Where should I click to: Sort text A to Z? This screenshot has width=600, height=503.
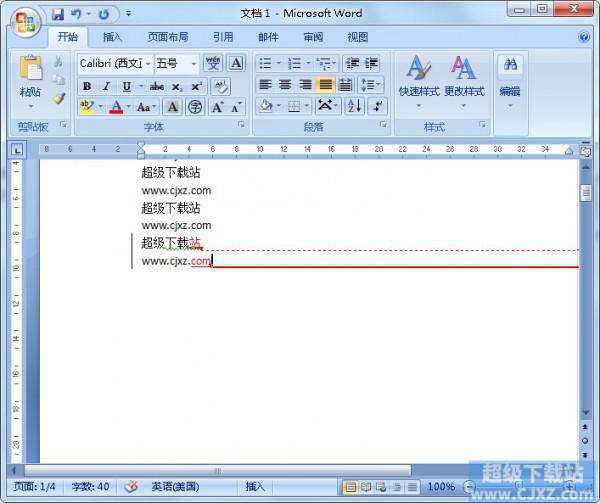pos(354,106)
